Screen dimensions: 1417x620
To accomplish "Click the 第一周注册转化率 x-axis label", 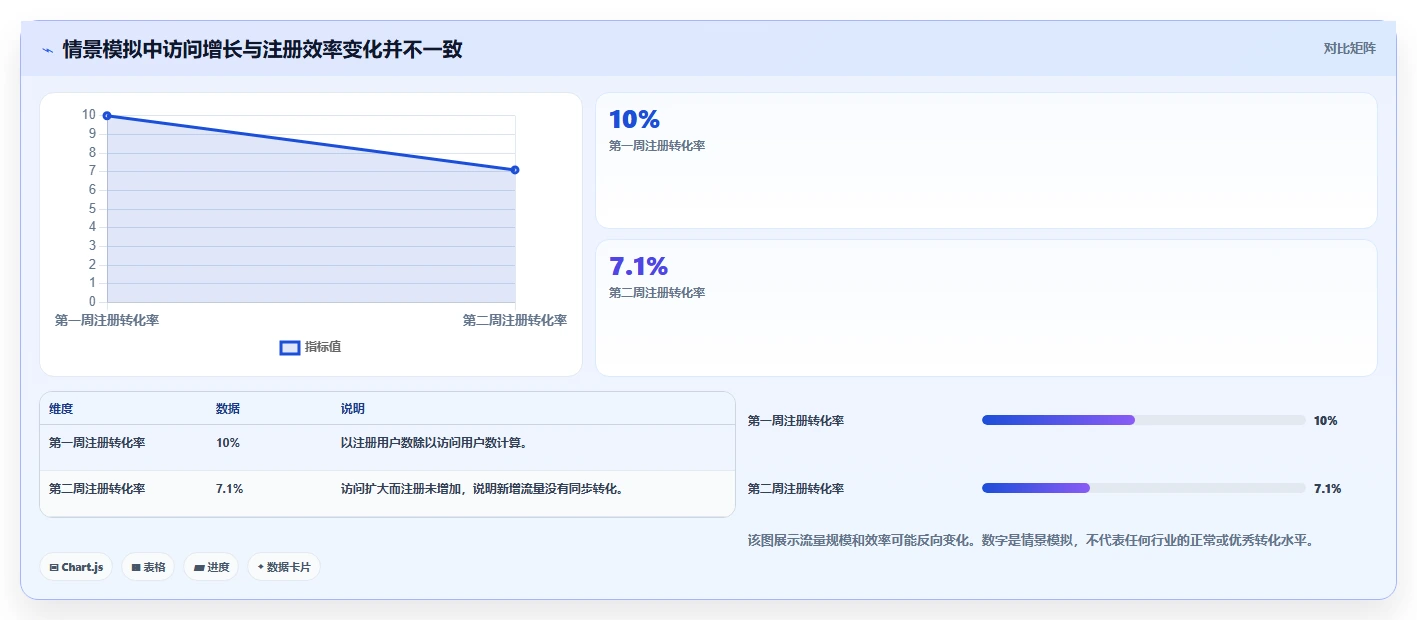I will click(x=107, y=320).
